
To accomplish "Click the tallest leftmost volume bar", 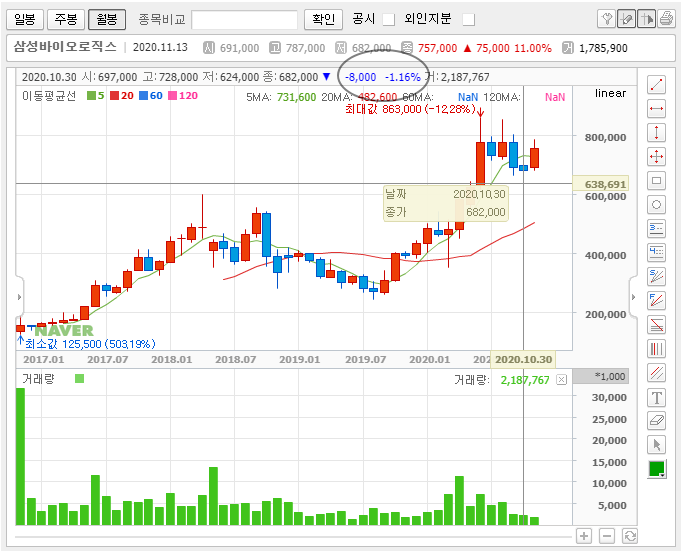I will [21, 456].
